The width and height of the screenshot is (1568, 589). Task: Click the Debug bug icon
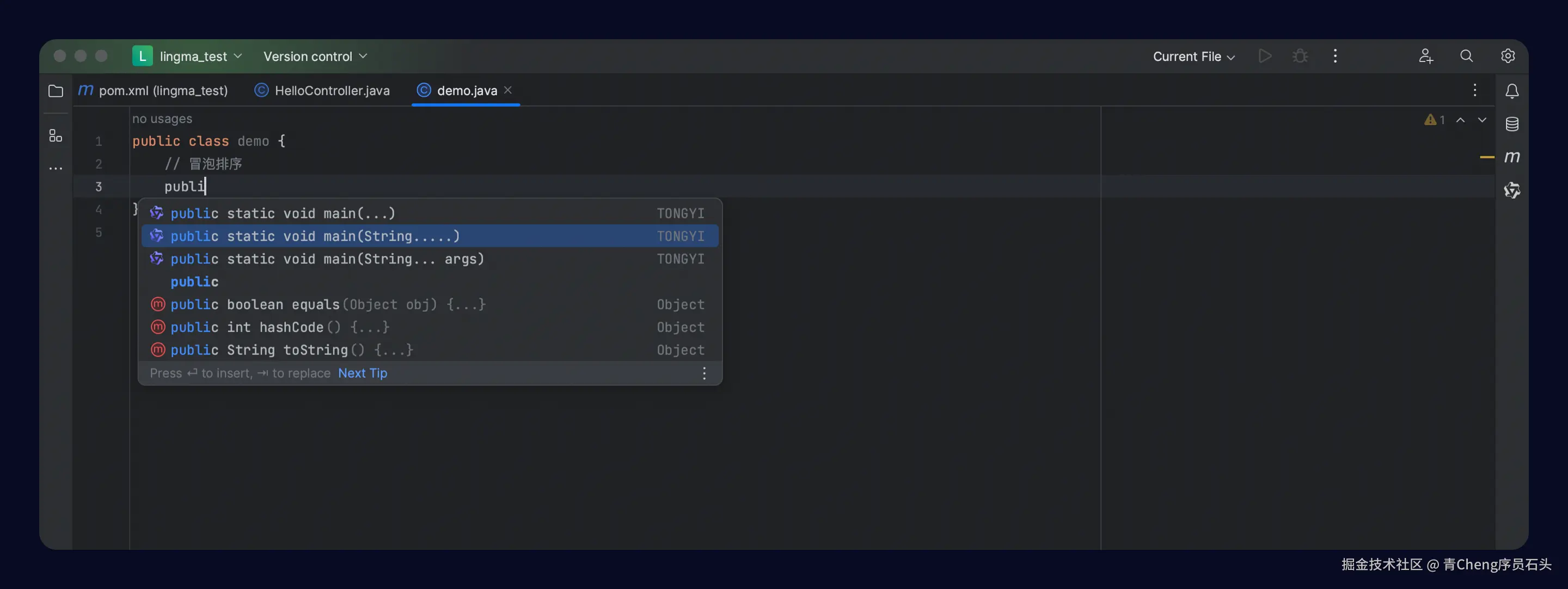(1300, 56)
